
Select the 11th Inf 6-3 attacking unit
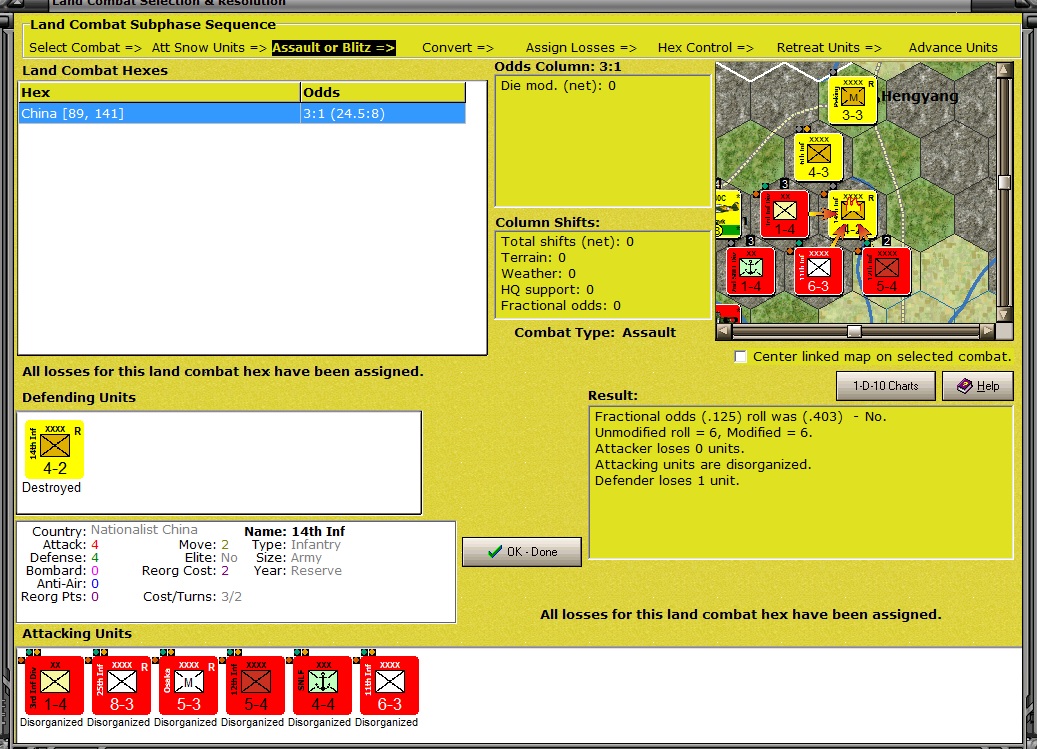point(390,686)
